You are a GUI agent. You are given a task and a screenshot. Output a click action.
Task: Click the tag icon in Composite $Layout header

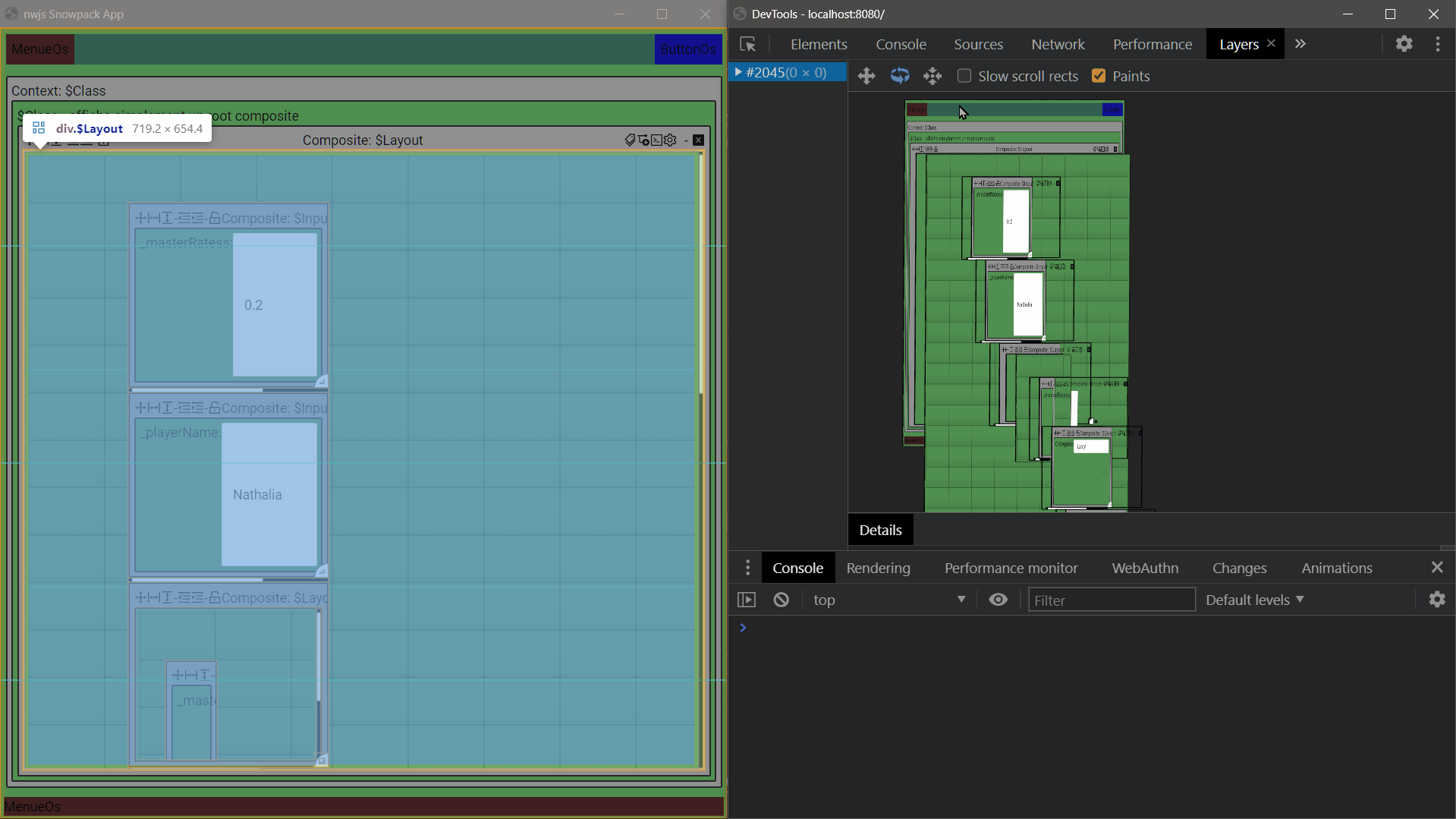tap(630, 140)
